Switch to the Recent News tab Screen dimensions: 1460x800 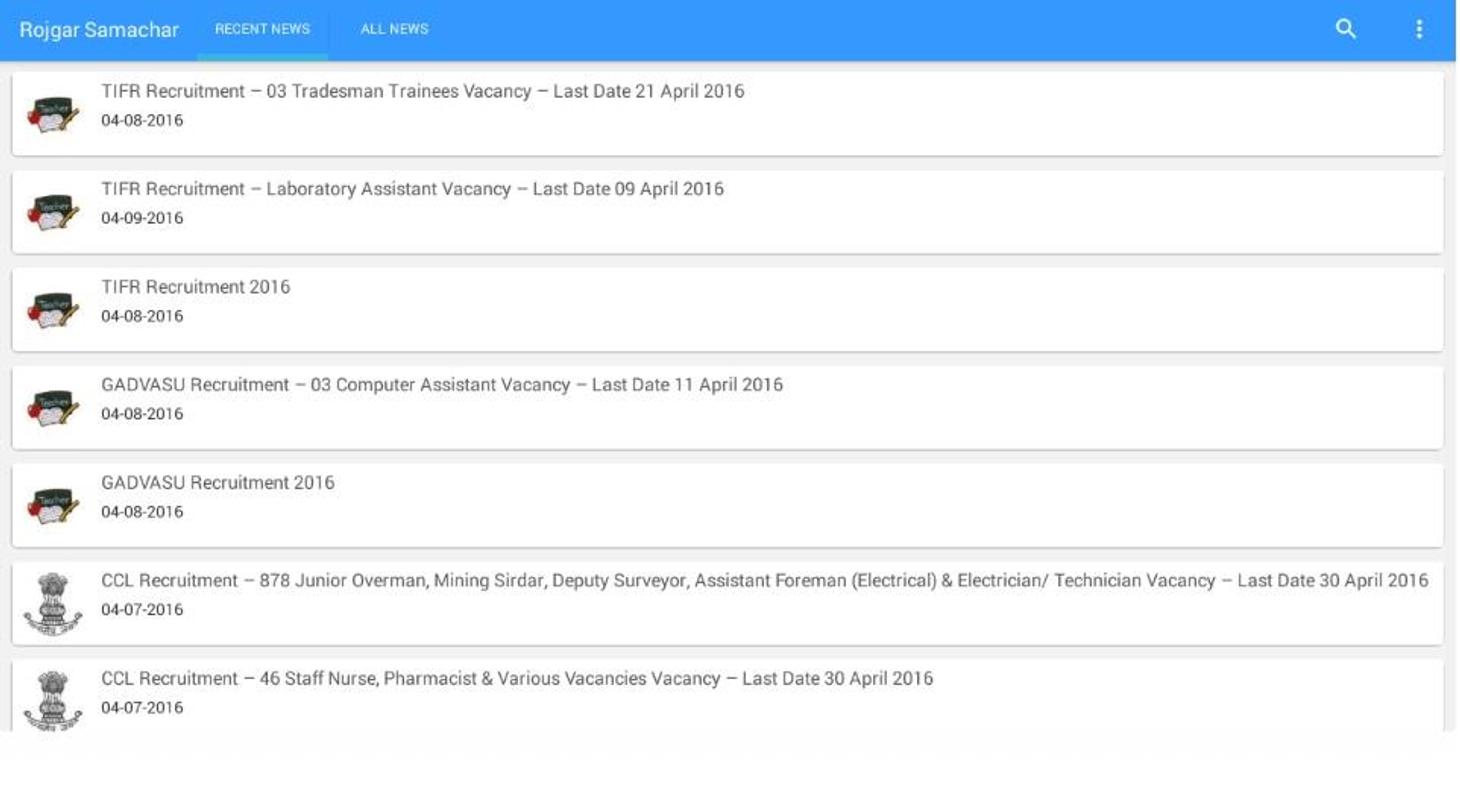262,29
